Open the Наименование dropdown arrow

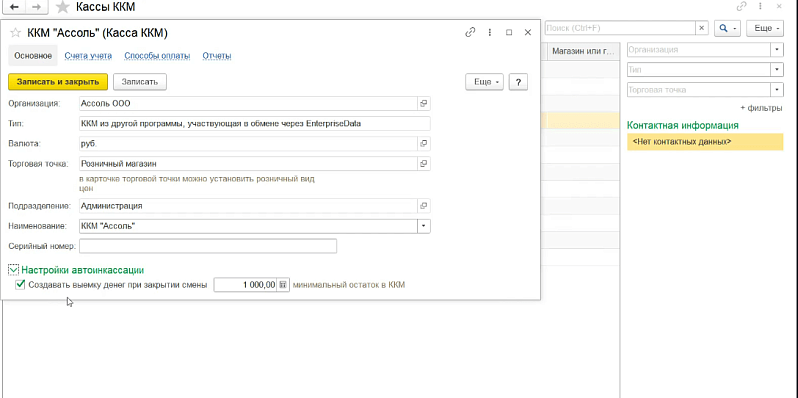coord(424,226)
